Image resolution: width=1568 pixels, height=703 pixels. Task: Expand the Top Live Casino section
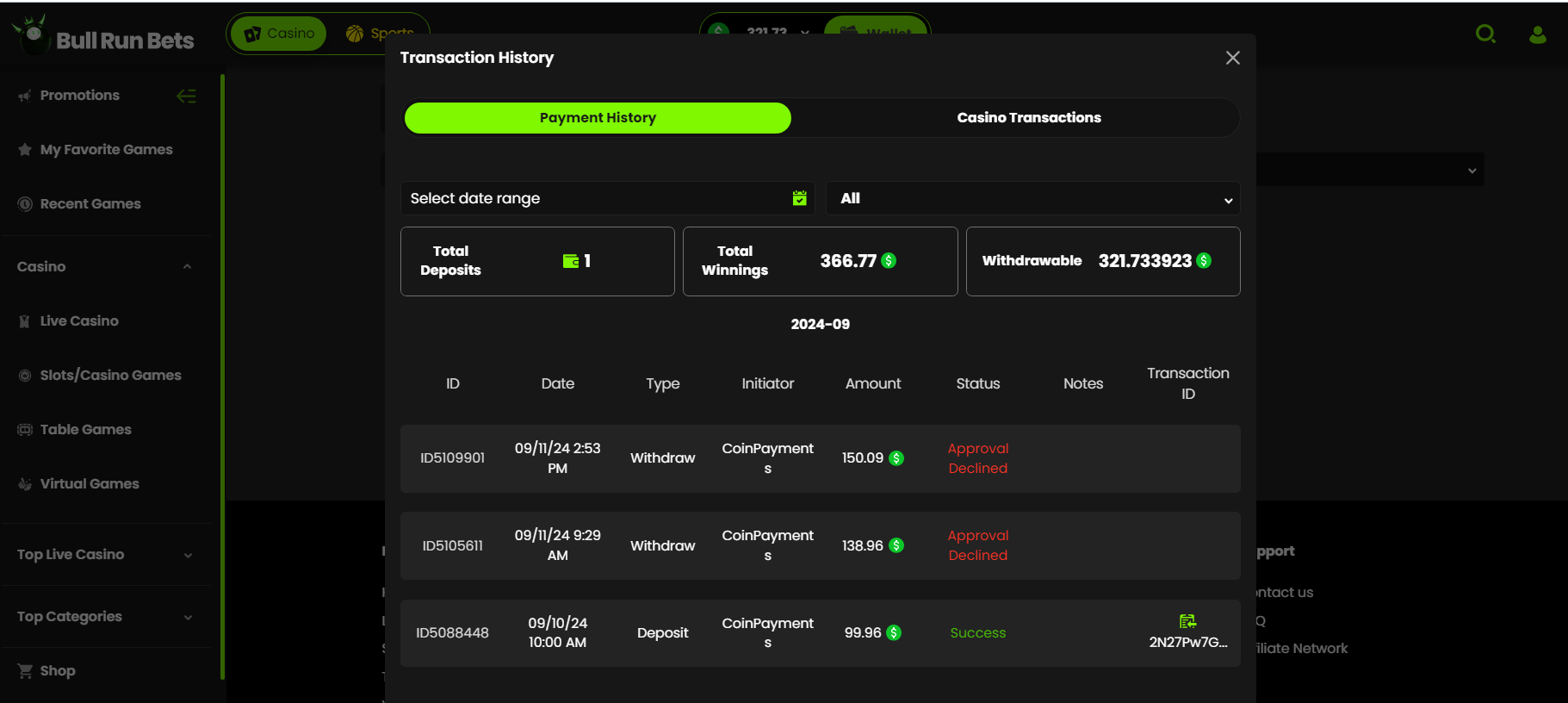pyautogui.click(x=104, y=554)
